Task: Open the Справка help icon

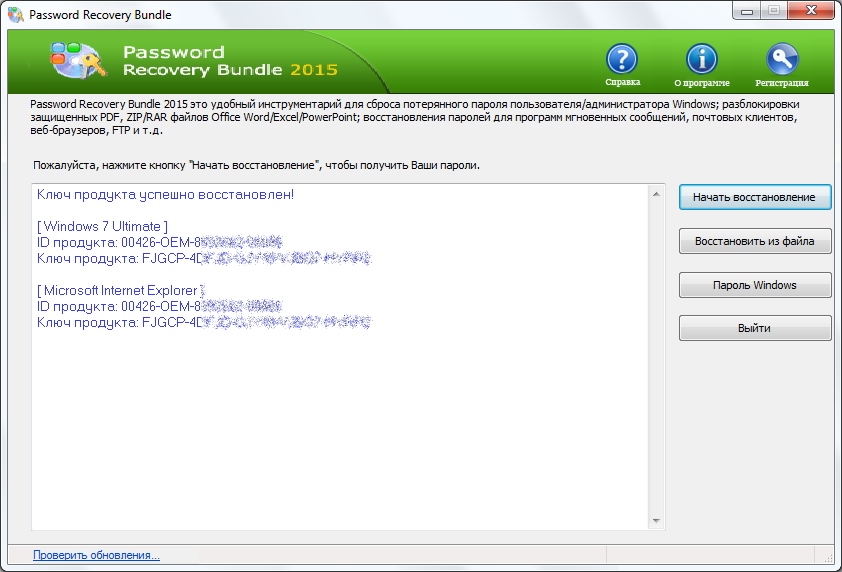Action: point(622,59)
